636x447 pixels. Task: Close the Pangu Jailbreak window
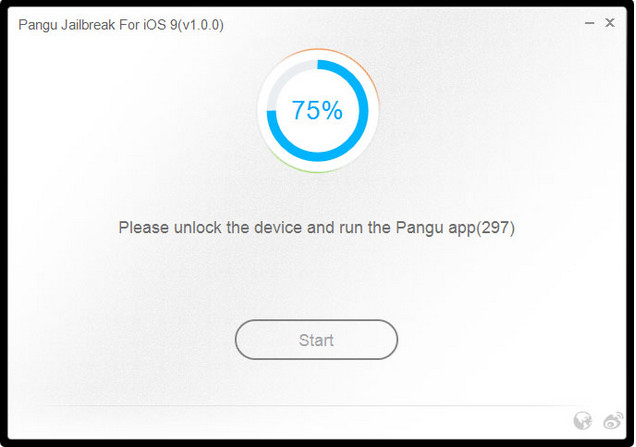pyautogui.click(x=610, y=23)
